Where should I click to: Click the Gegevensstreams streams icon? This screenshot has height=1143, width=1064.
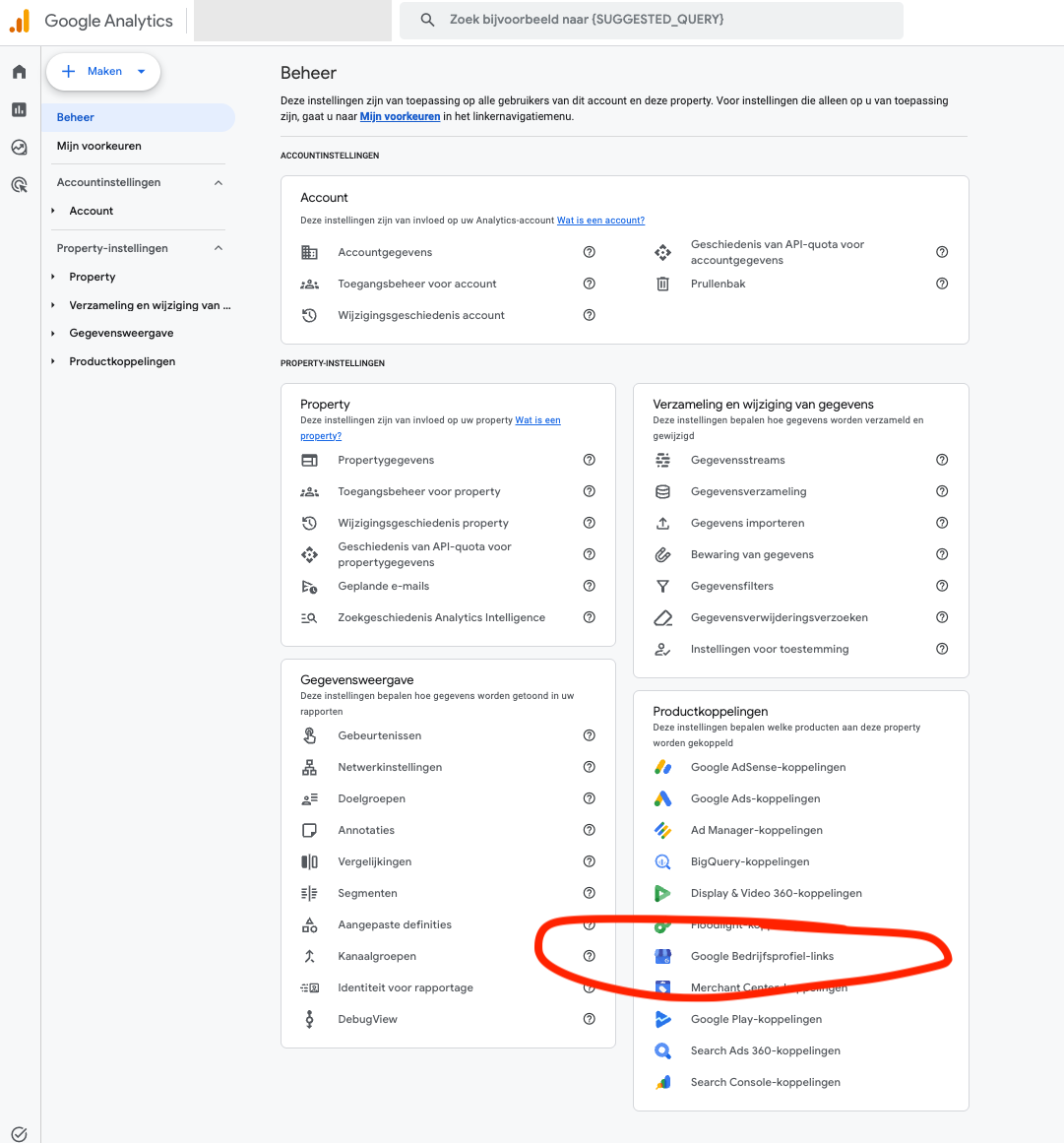[x=662, y=460]
